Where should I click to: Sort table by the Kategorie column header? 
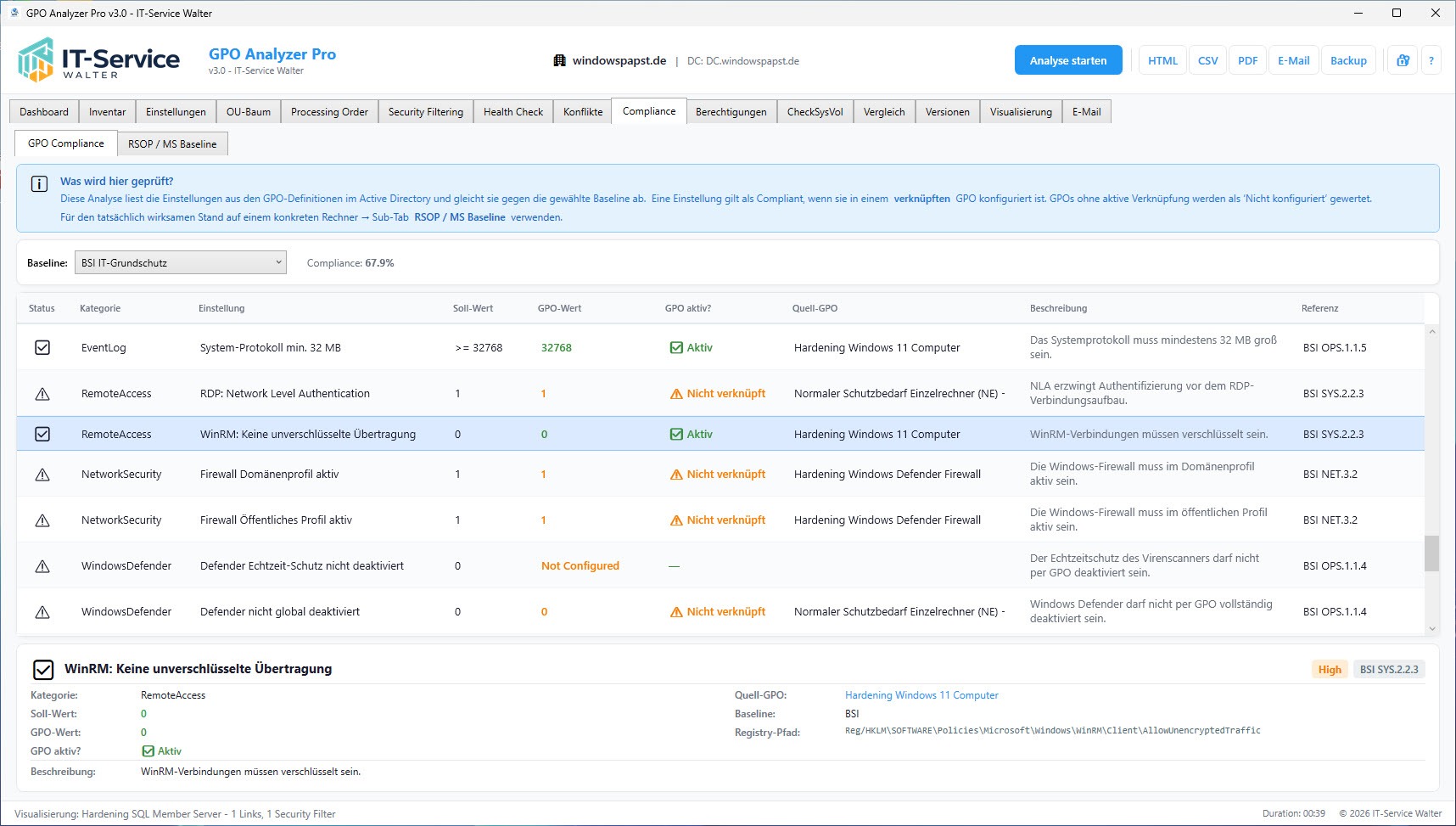pyautogui.click(x=100, y=308)
